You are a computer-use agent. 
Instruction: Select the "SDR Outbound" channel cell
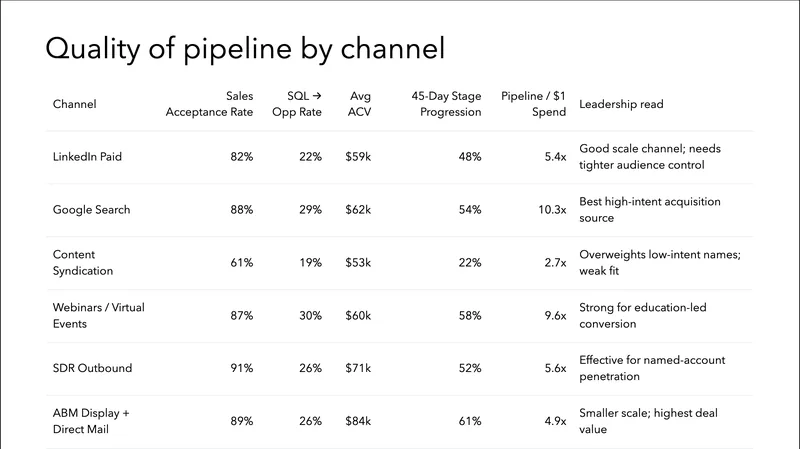tap(90, 369)
